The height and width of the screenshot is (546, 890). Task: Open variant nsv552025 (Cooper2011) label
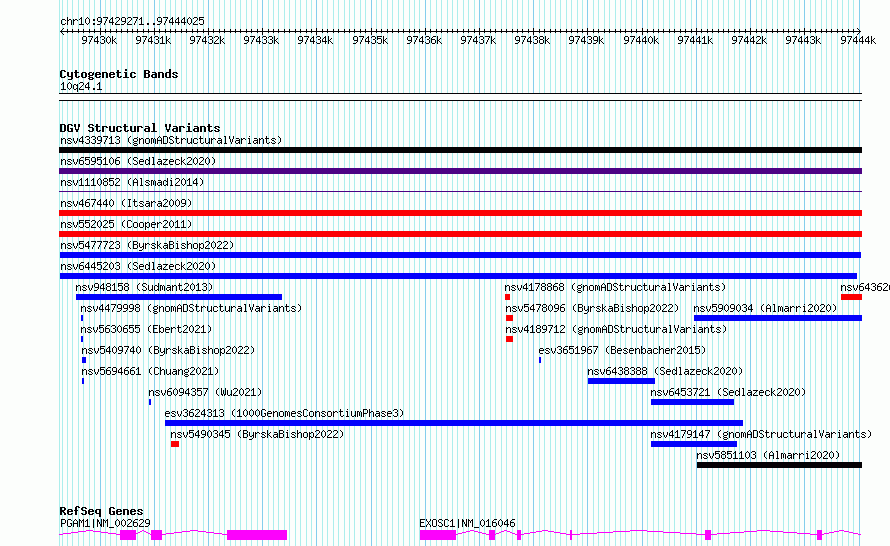[126, 224]
